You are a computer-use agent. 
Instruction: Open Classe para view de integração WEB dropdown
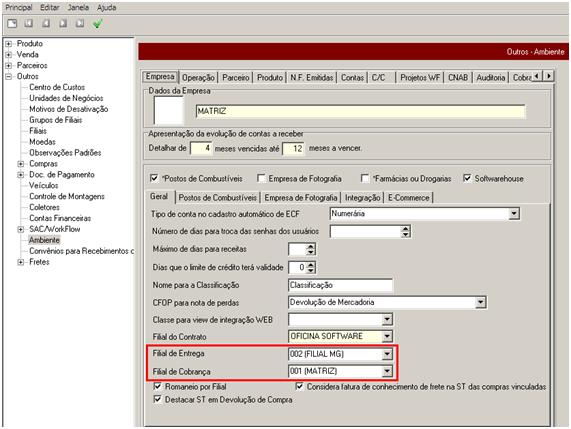pyautogui.click(x=387, y=320)
